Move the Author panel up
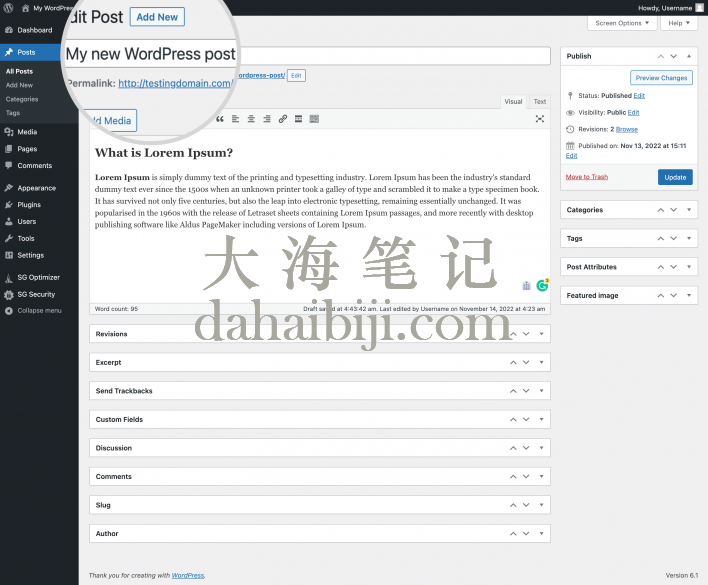This screenshot has width=708, height=585. click(x=513, y=534)
